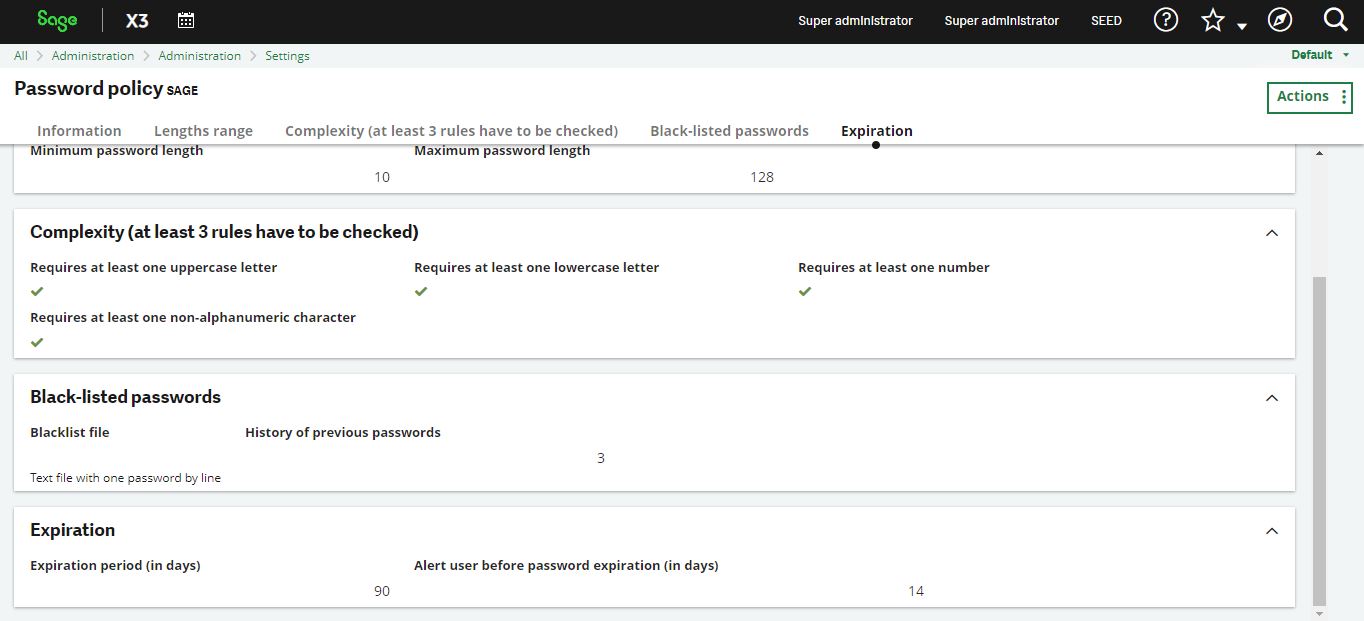Click the Actions button

tap(1302, 97)
